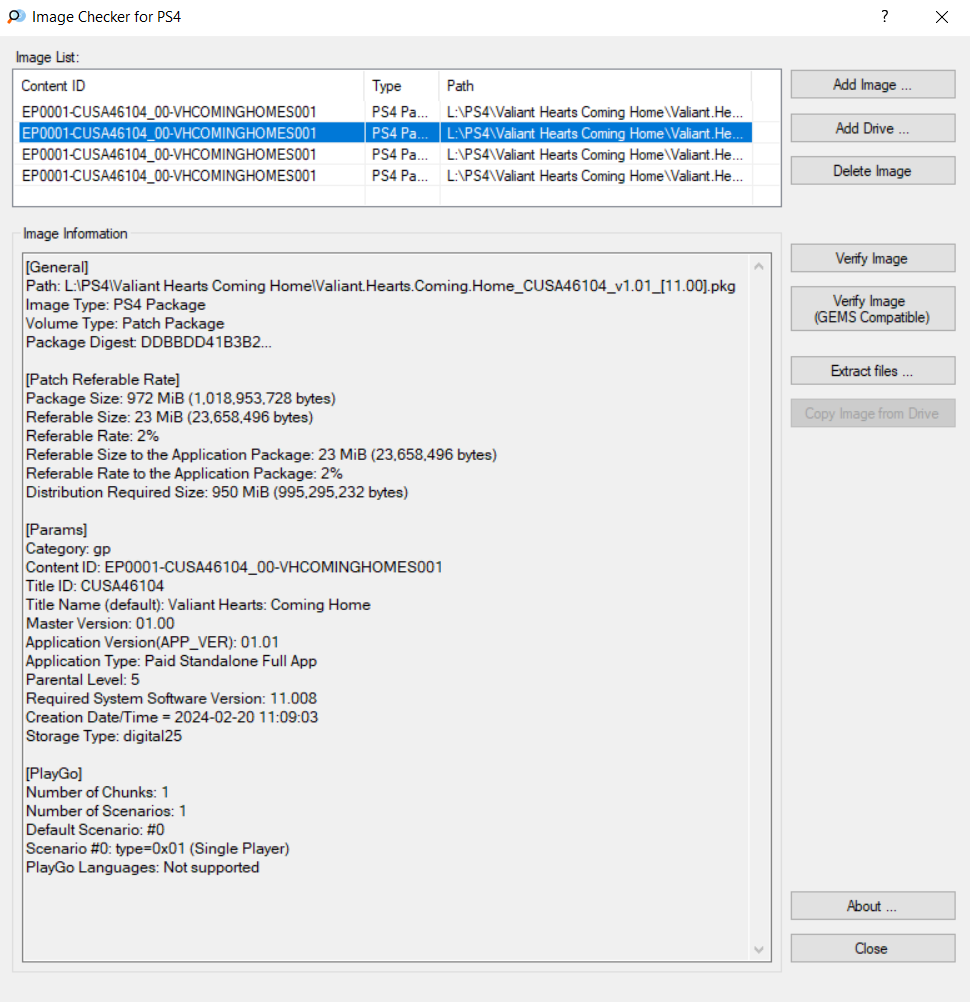The height and width of the screenshot is (1002, 970).
Task: Click the Type column header
Action: 402,86
